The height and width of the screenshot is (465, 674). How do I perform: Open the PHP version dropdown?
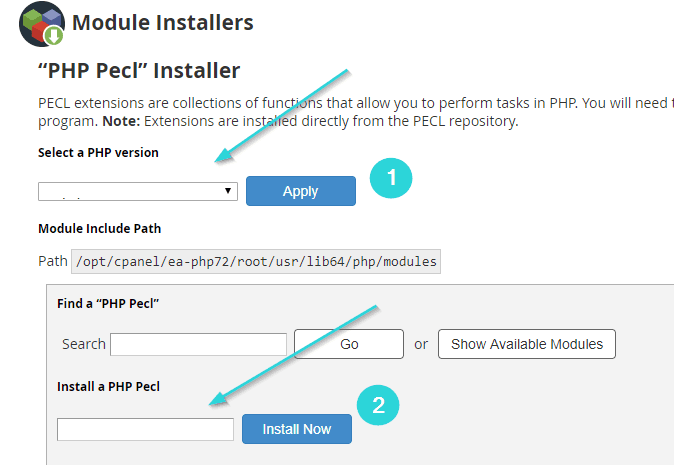tap(138, 191)
